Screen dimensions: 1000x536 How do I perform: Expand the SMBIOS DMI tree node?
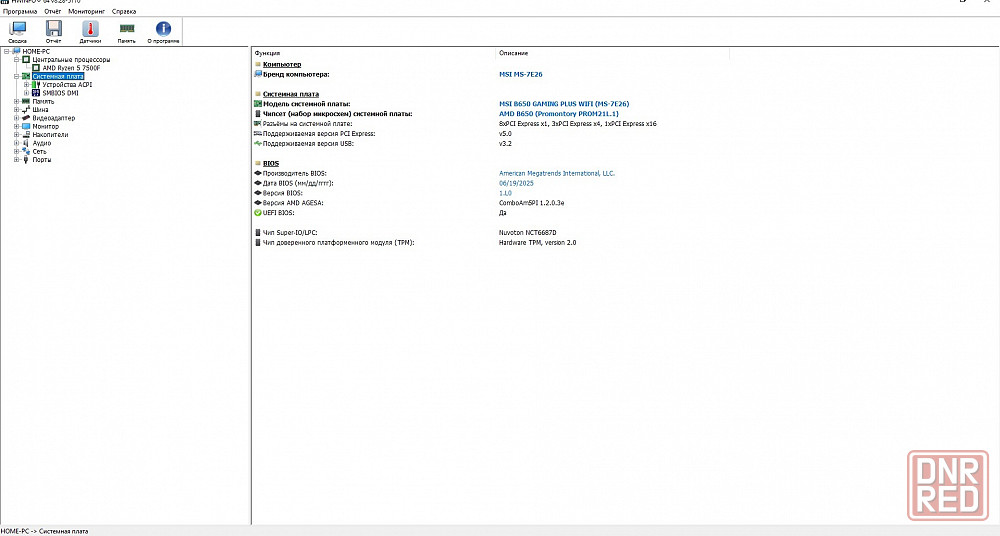tap(27, 93)
